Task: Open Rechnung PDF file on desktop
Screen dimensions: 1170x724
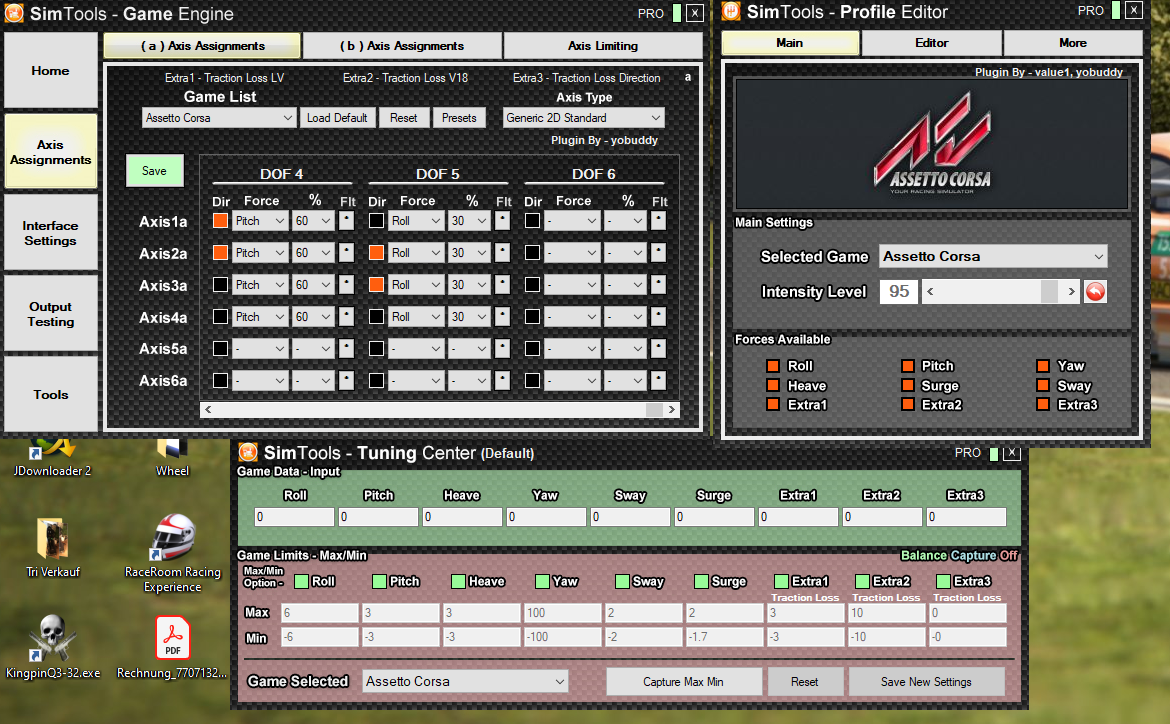Action: tap(172, 646)
